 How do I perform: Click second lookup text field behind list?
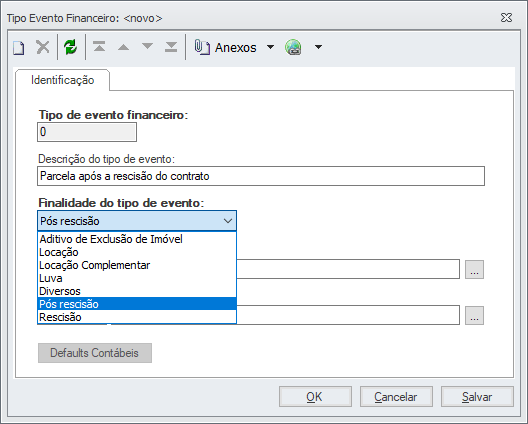(x=348, y=315)
